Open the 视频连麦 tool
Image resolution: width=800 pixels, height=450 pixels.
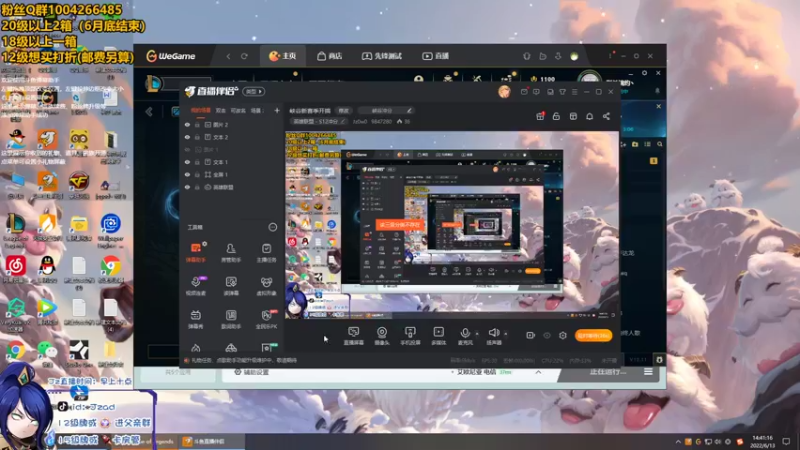(x=195, y=286)
